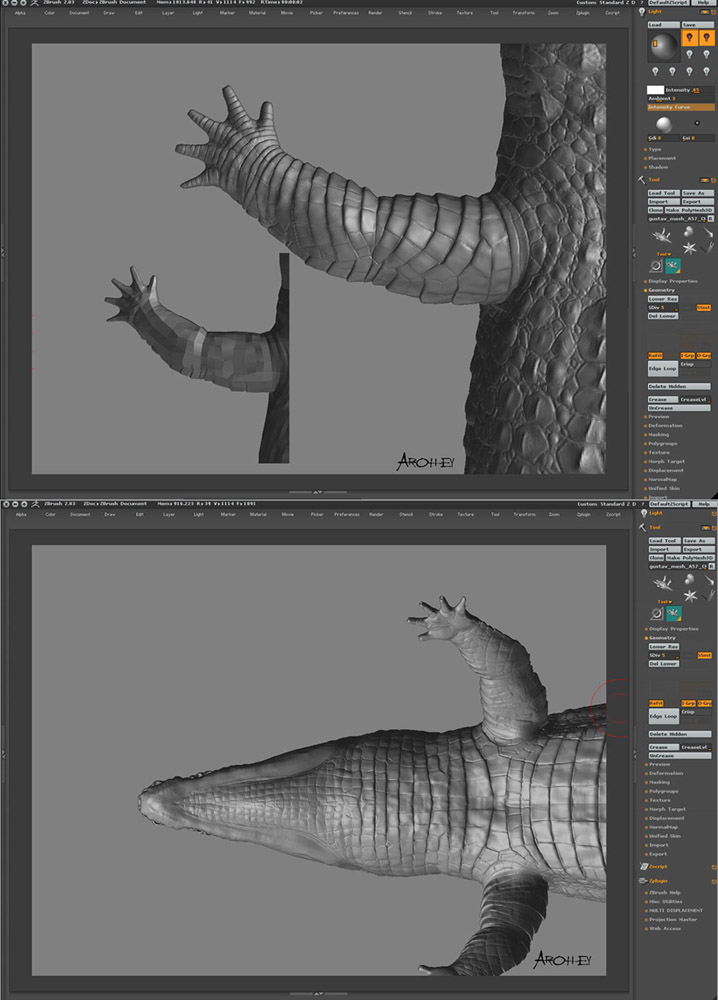
Task: Select the star-shaped tool thumbnail in lower window
Action: [690, 596]
